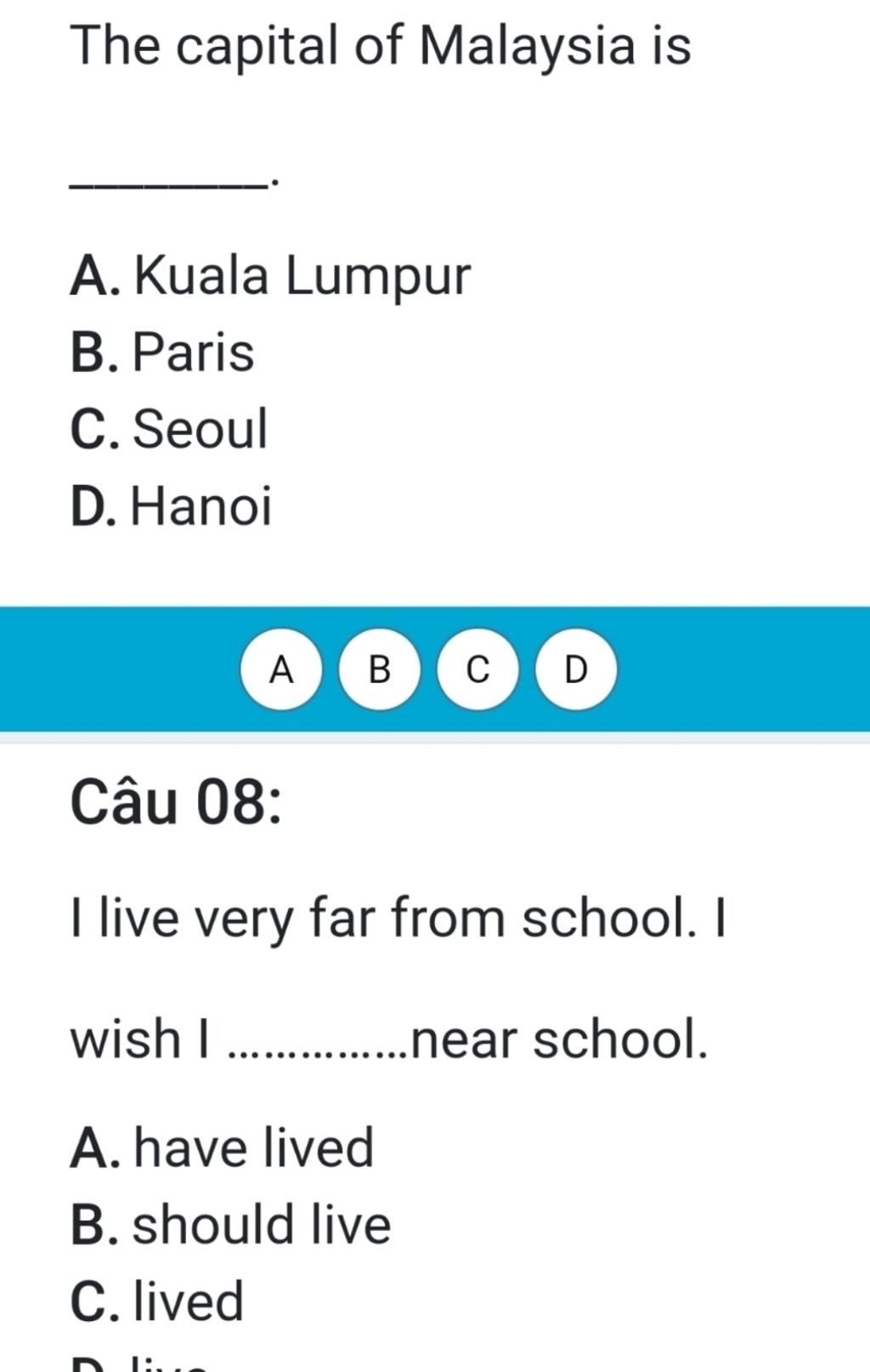This screenshot has width=870, height=1372.
Task: Select answer circle A in blue bar
Action: point(281,669)
